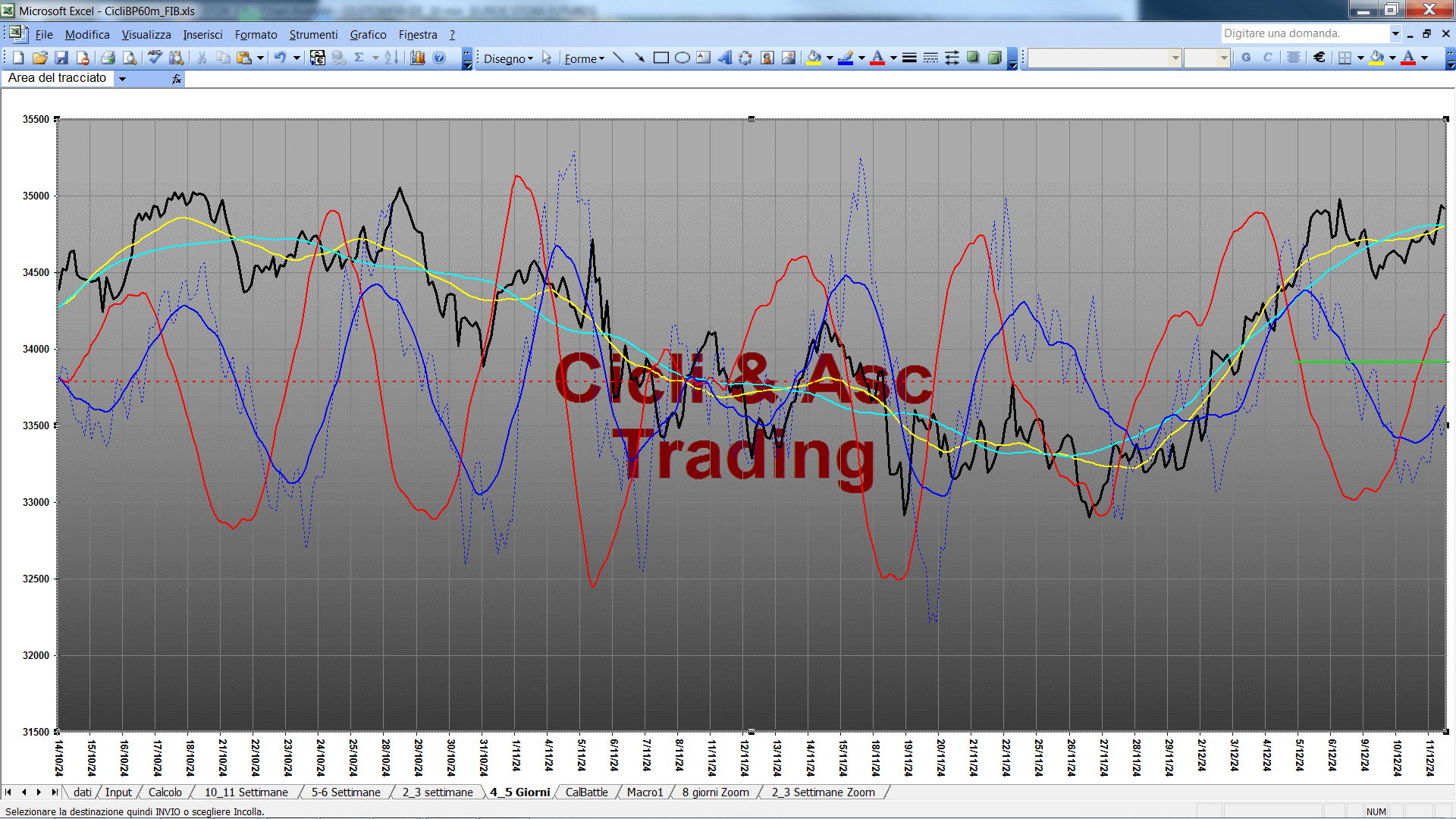Save the workbook with the floppy icon

pyautogui.click(x=61, y=58)
